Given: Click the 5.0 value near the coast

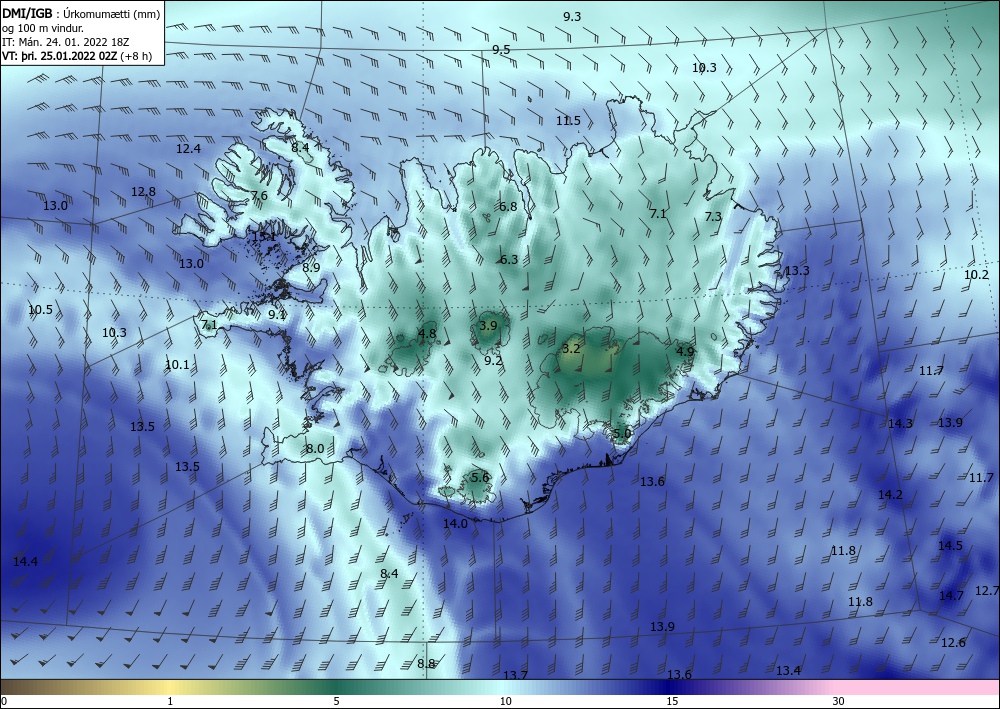Looking at the screenshot, I should (622, 434).
